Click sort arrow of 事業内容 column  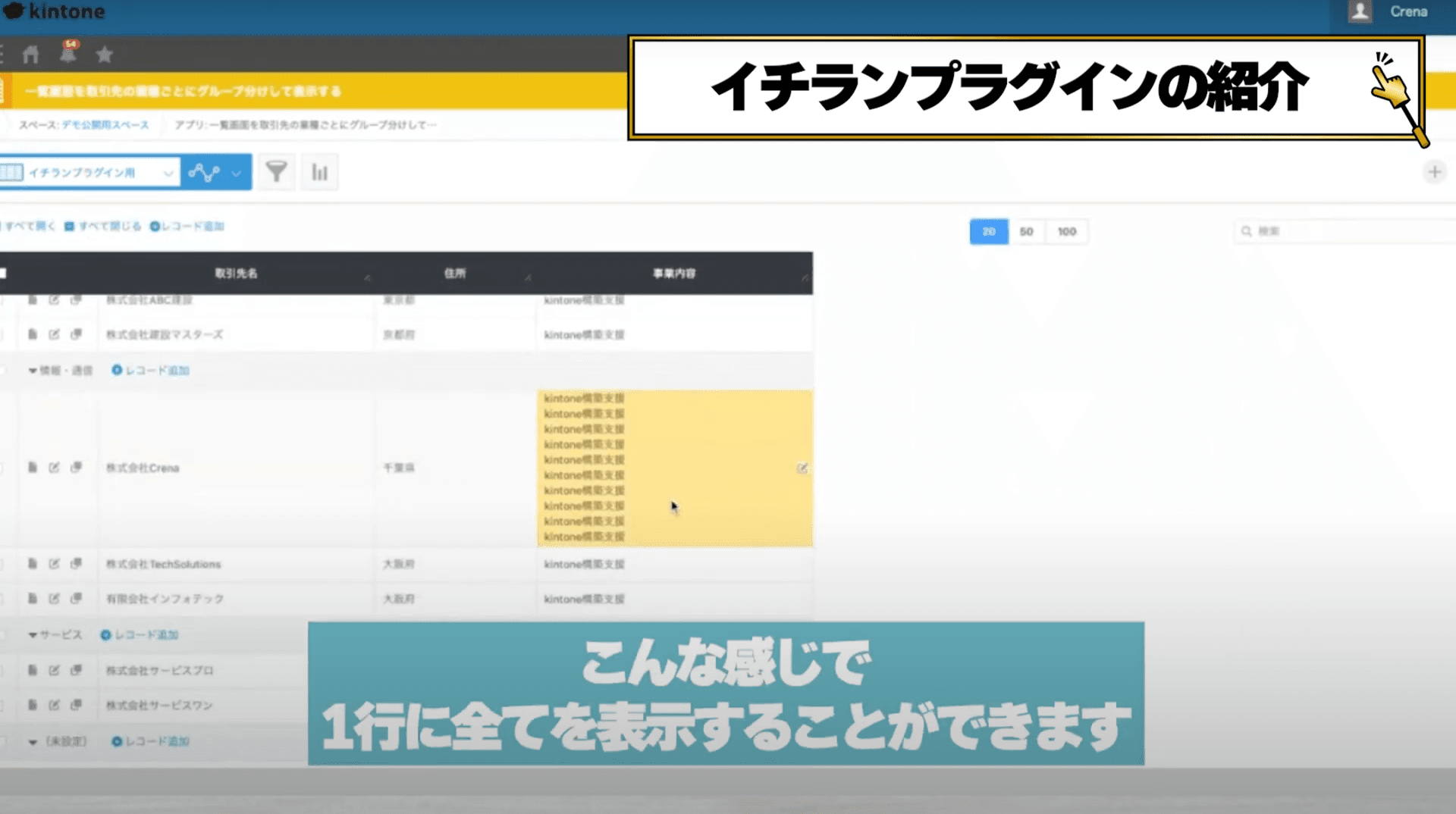[805, 278]
